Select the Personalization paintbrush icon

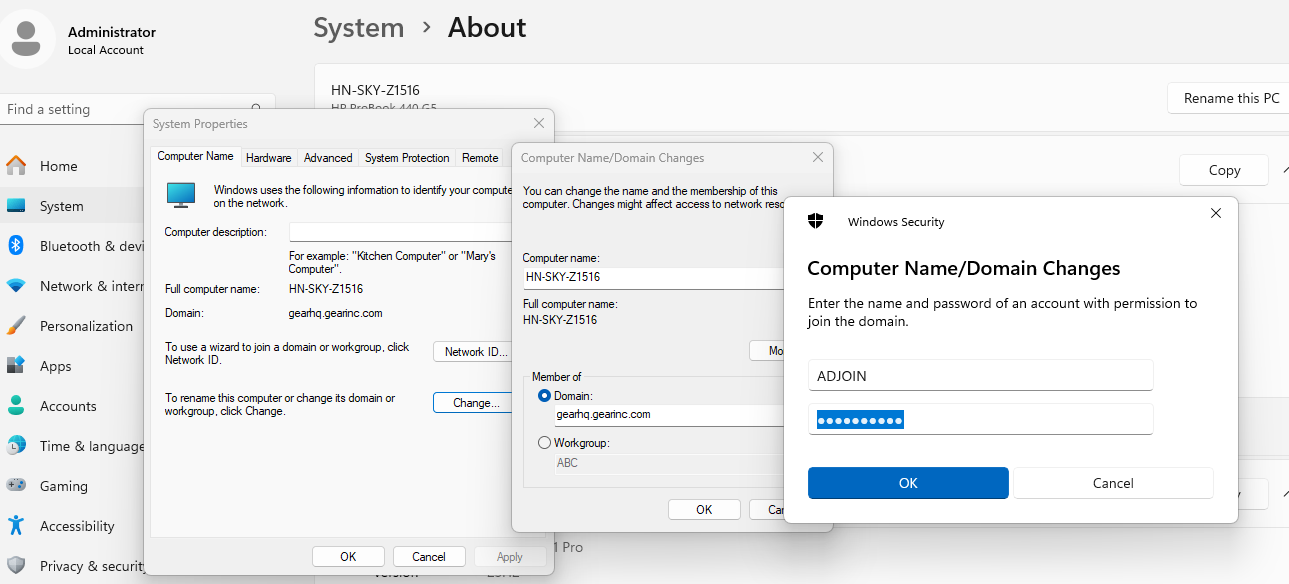coord(16,326)
